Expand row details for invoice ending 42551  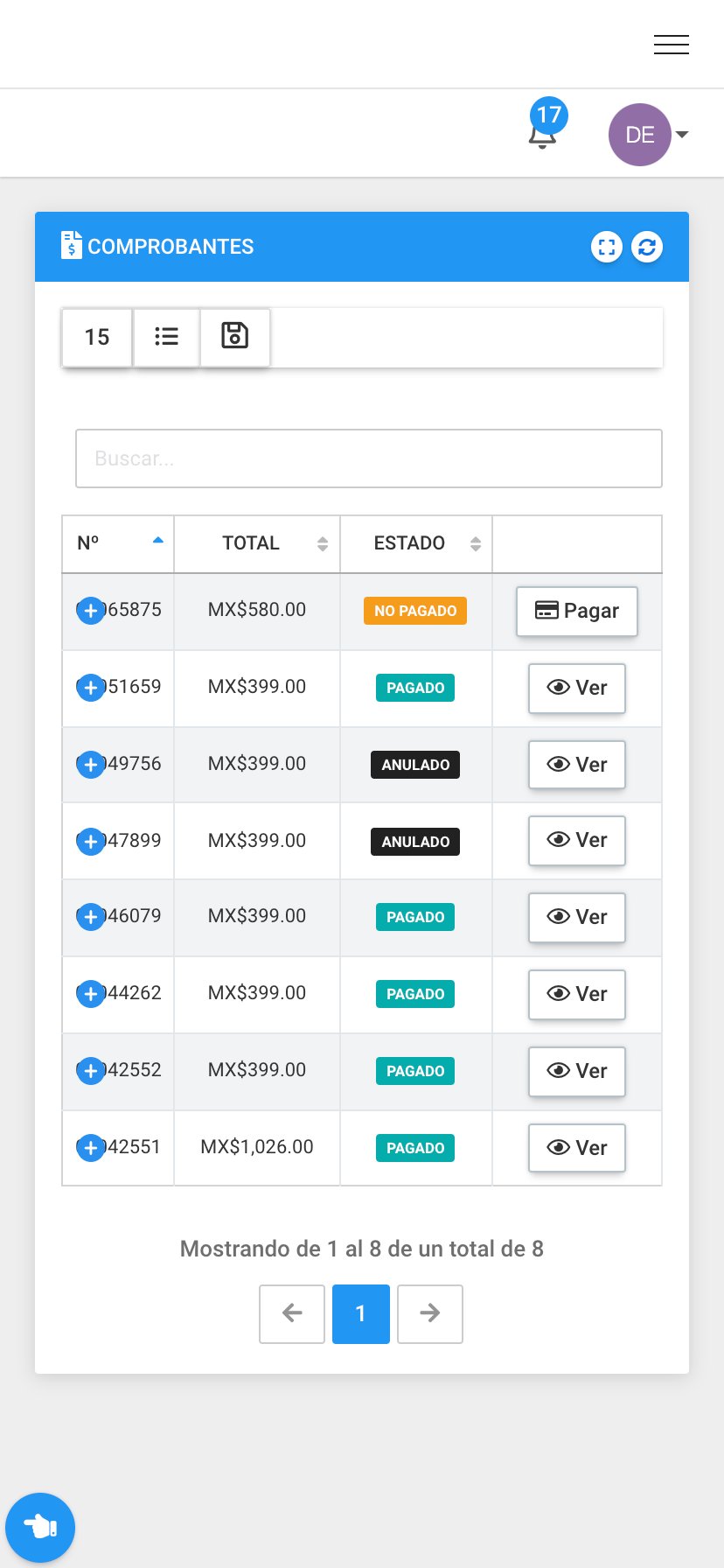pyautogui.click(x=91, y=1147)
